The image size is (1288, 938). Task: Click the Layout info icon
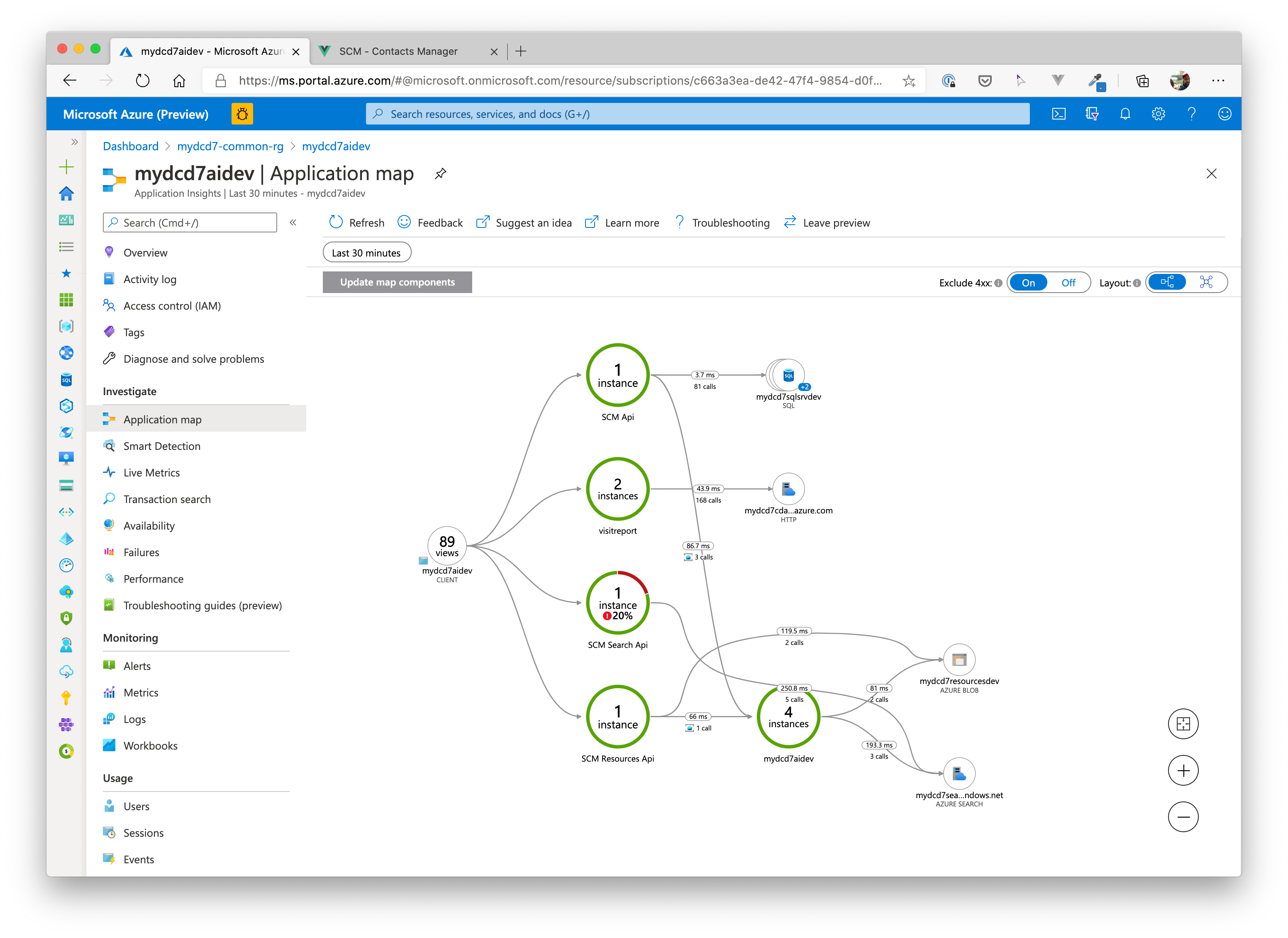click(1137, 283)
